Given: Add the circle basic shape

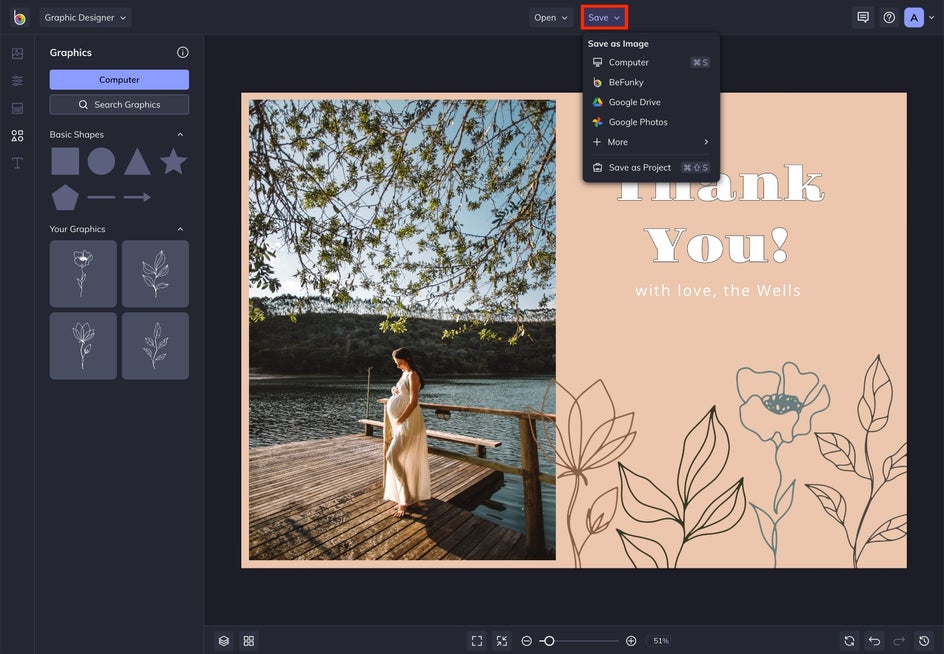Looking at the screenshot, I should coord(101,161).
